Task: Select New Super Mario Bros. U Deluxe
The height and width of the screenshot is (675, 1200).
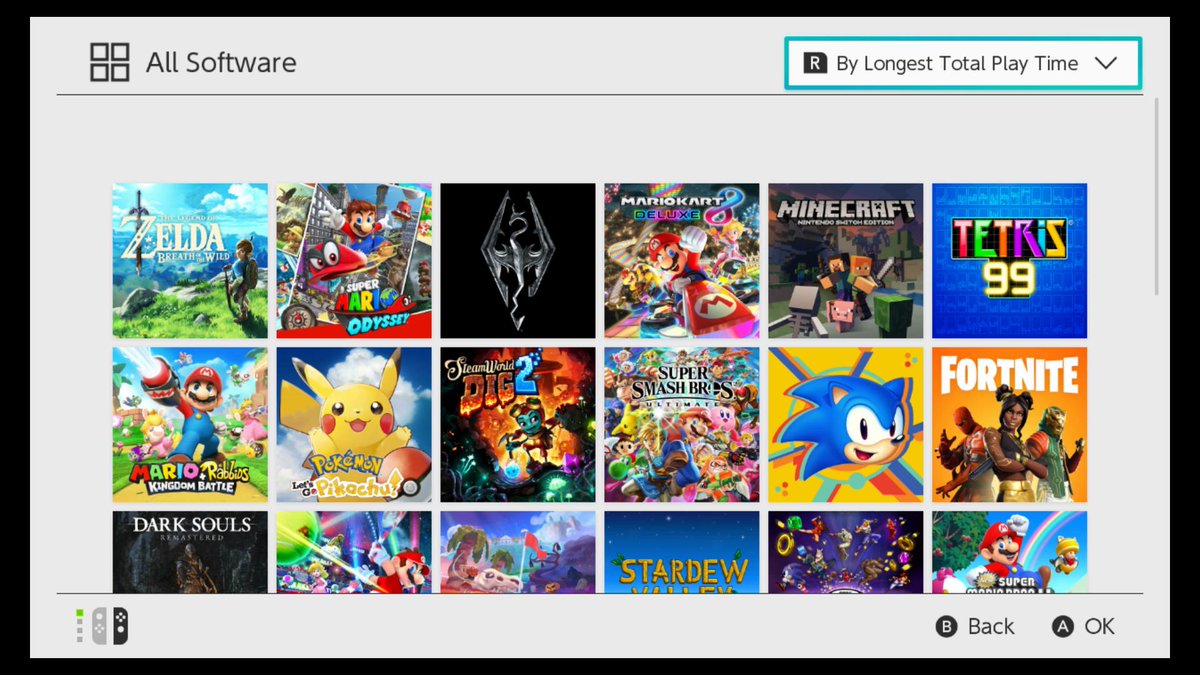Action: coord(1010,552)
